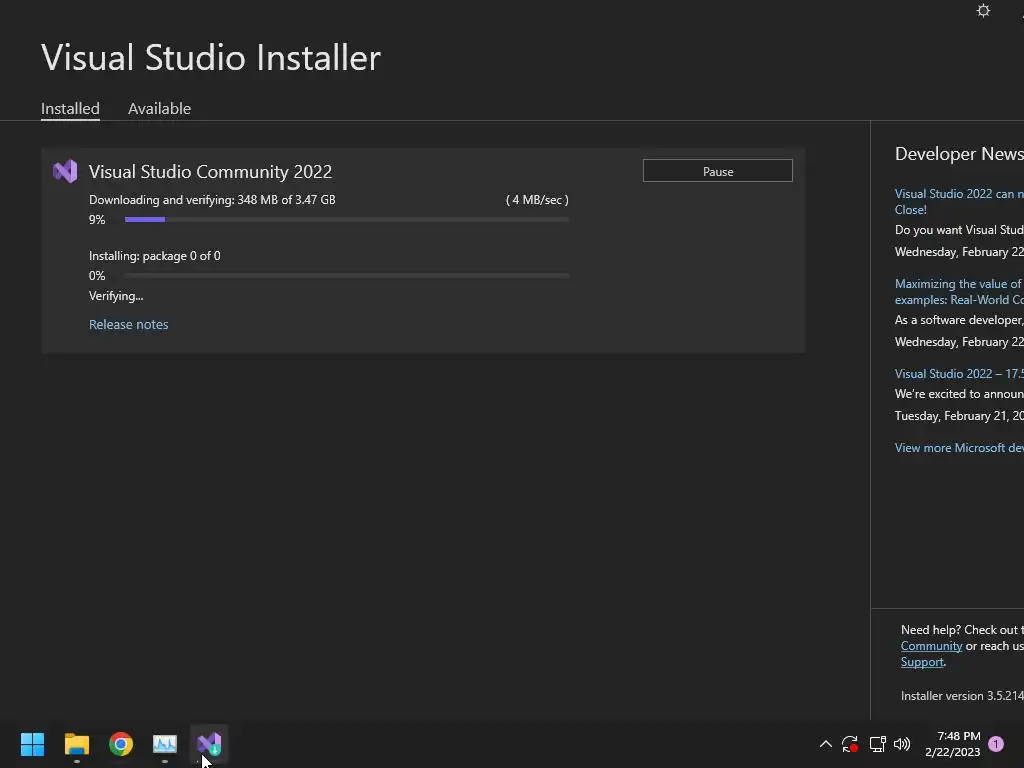Open the Support link
This screenshot has width=1024, height=768.
(x=922, y=662)
